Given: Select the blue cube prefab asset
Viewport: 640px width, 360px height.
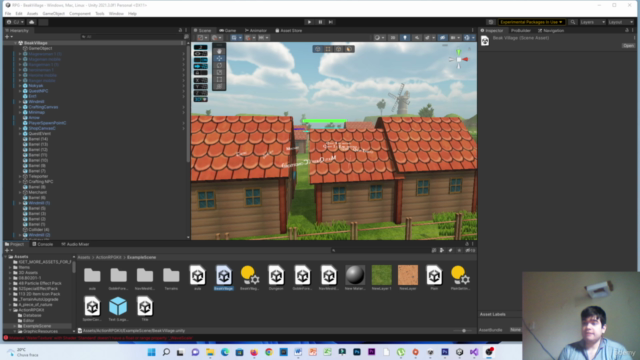Looking at the screenshot, I should point(118,309).
